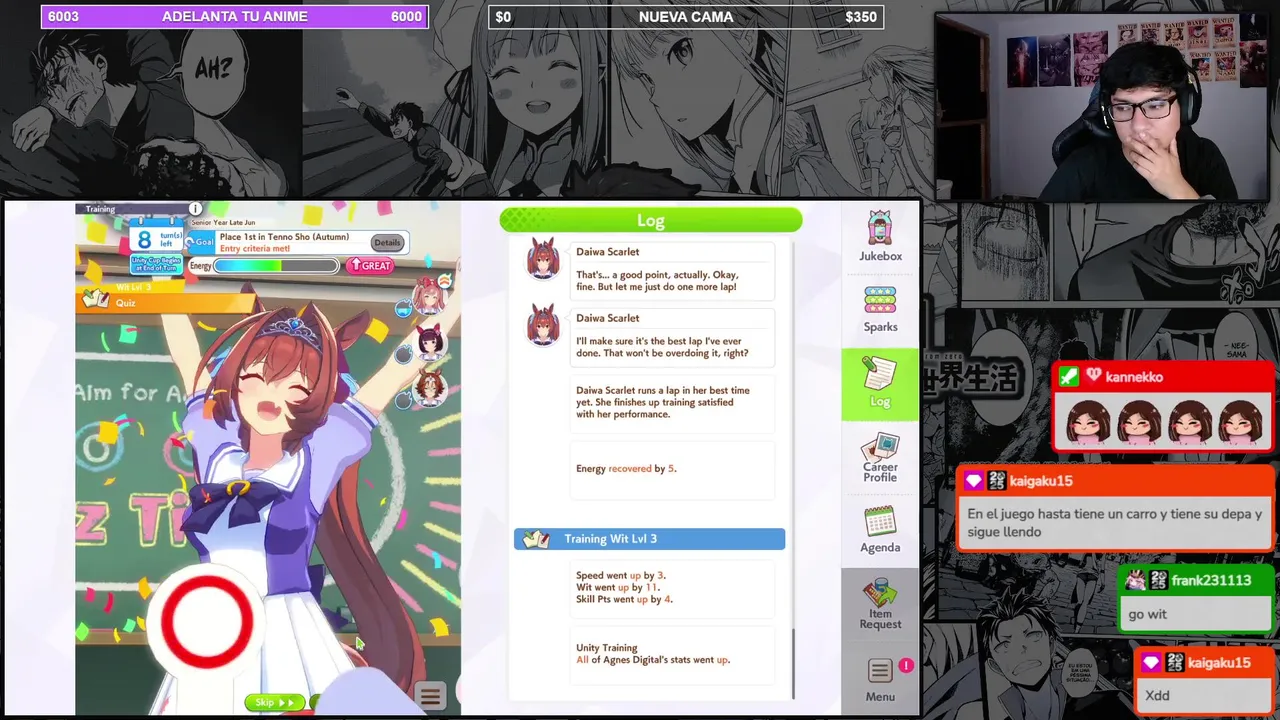Click the Skip fast-forward button
This screenshot has width=1280, height=720.
(x=274, y=702)
